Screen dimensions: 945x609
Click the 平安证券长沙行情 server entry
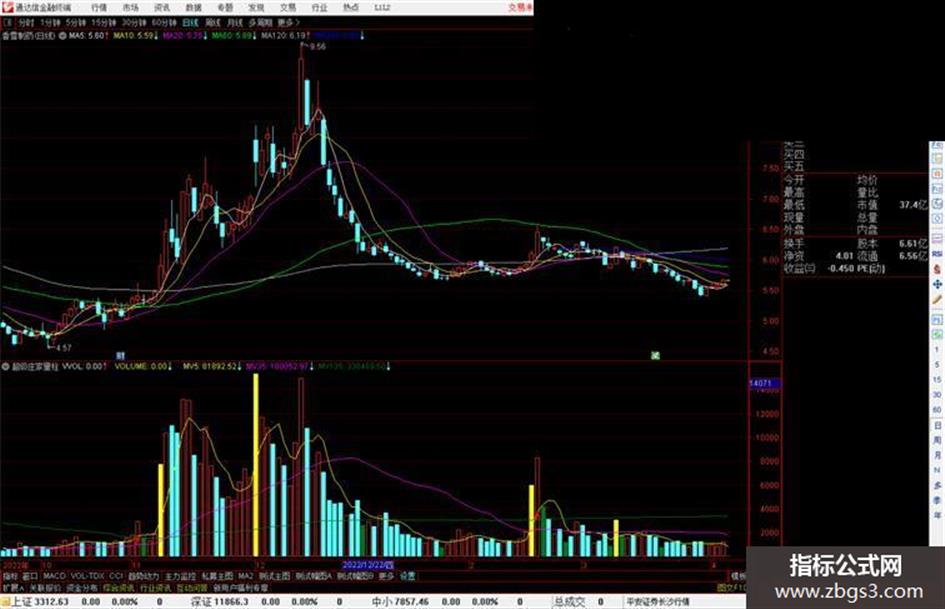658,601
